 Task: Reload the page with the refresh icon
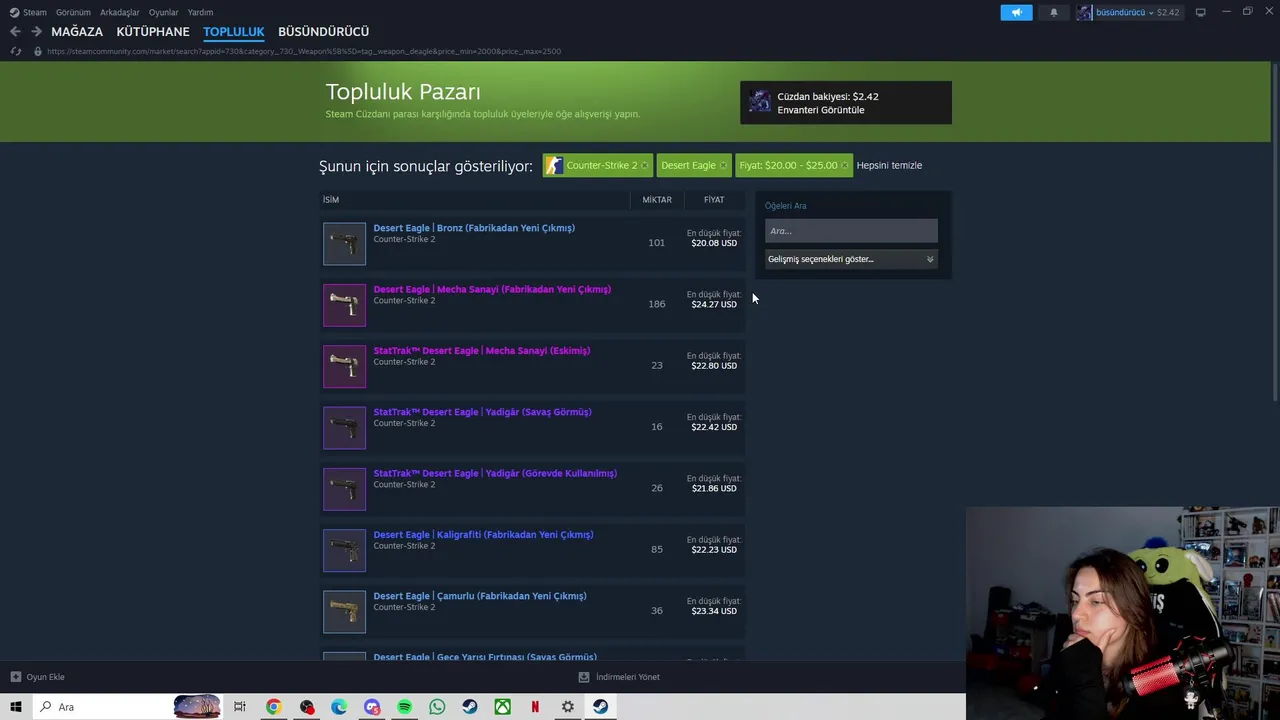[16, 51]
